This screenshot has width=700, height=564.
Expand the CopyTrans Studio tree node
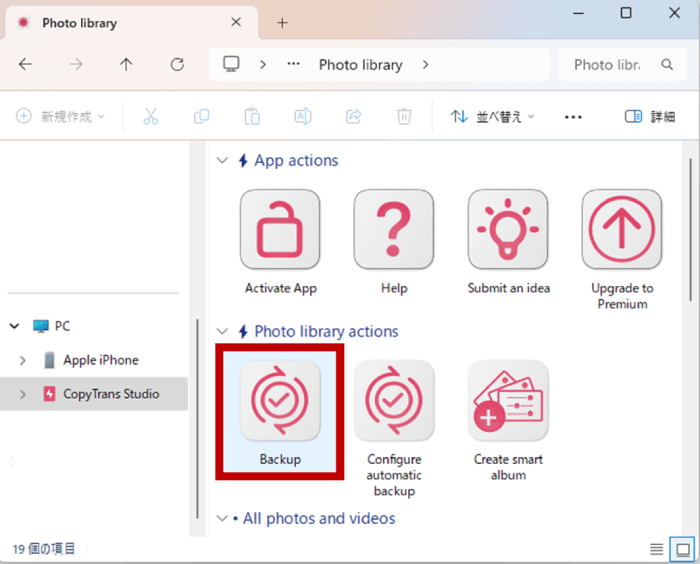tap(23, 394)
